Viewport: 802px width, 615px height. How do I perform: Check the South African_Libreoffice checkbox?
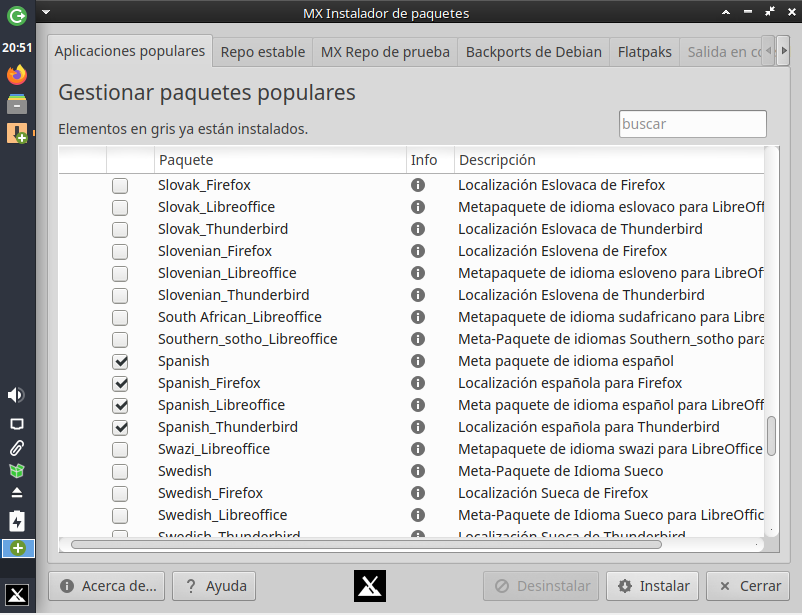(120, 318)
